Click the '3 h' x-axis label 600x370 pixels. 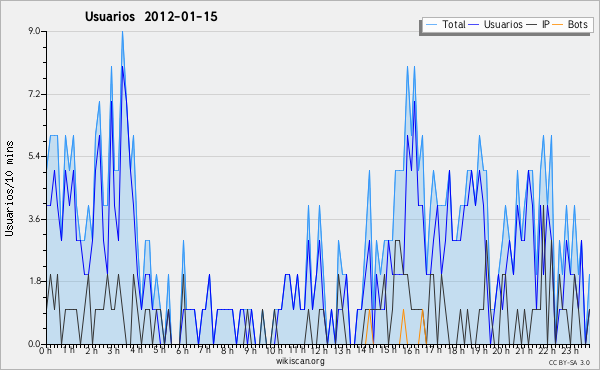pyautogui.click(x=114, y=351)
